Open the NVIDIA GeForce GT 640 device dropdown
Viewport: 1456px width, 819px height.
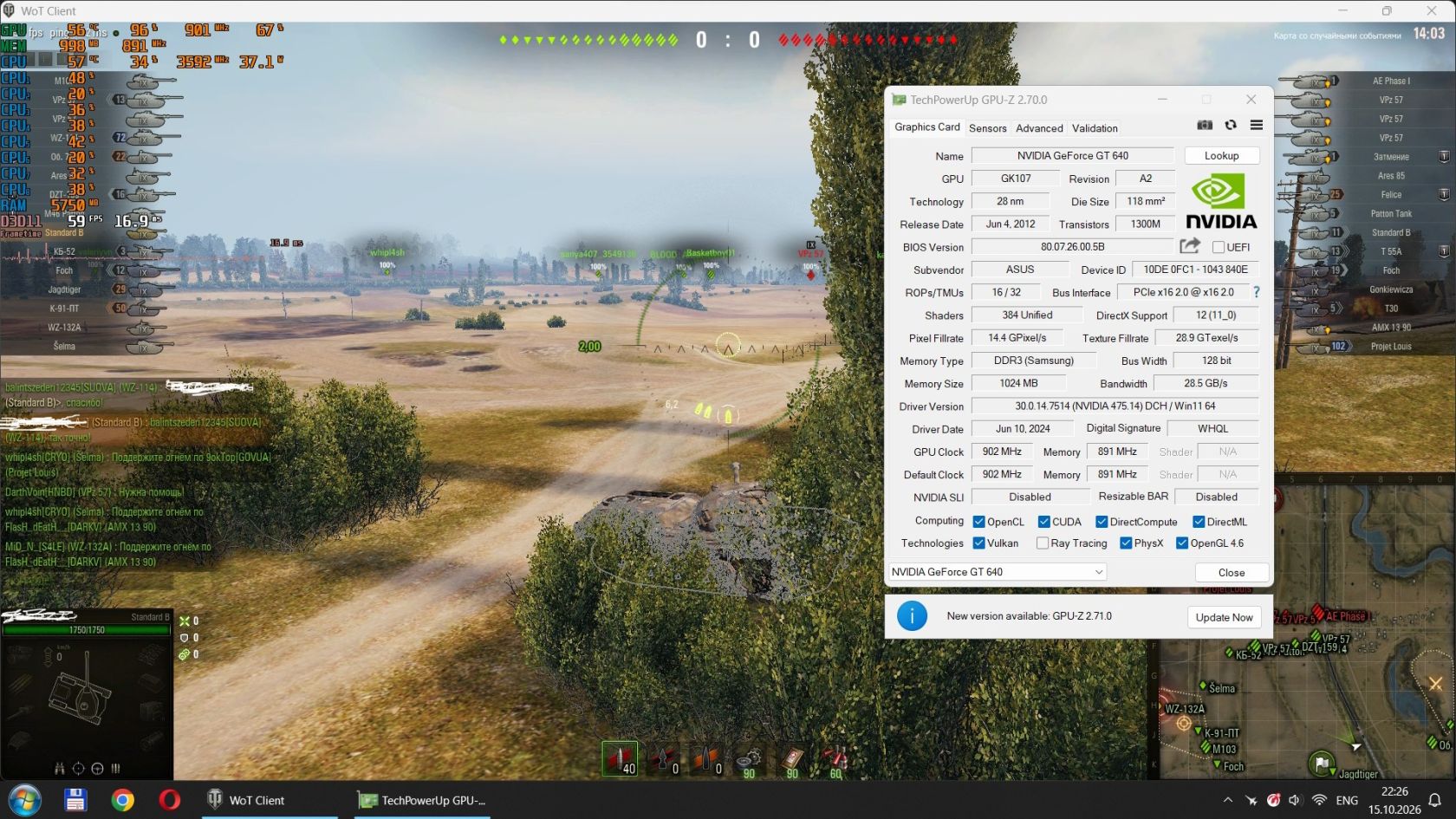[998, 572]
